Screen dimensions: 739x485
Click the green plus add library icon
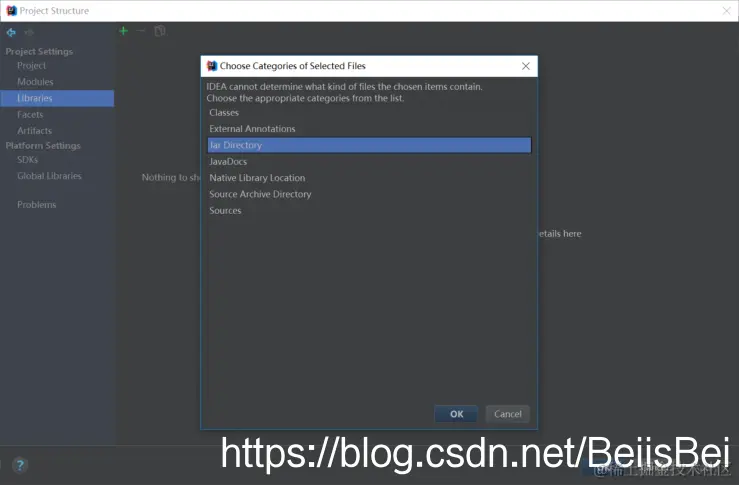pos(123,31)
